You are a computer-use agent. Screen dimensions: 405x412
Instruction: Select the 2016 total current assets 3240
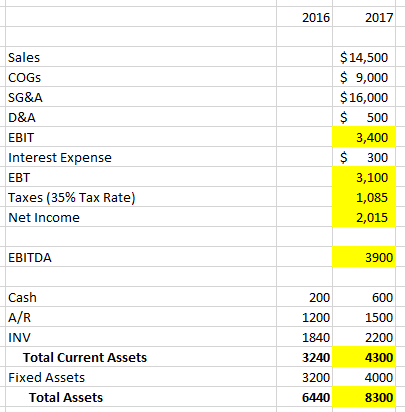pos(304,357)
